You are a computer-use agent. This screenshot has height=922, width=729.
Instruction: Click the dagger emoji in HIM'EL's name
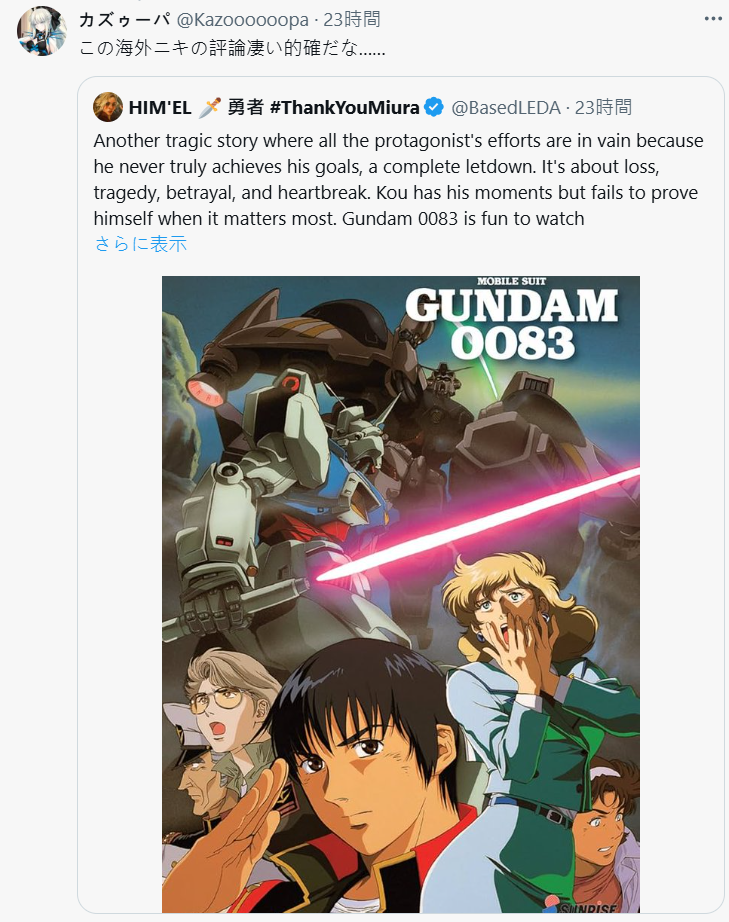click(209, 108)
